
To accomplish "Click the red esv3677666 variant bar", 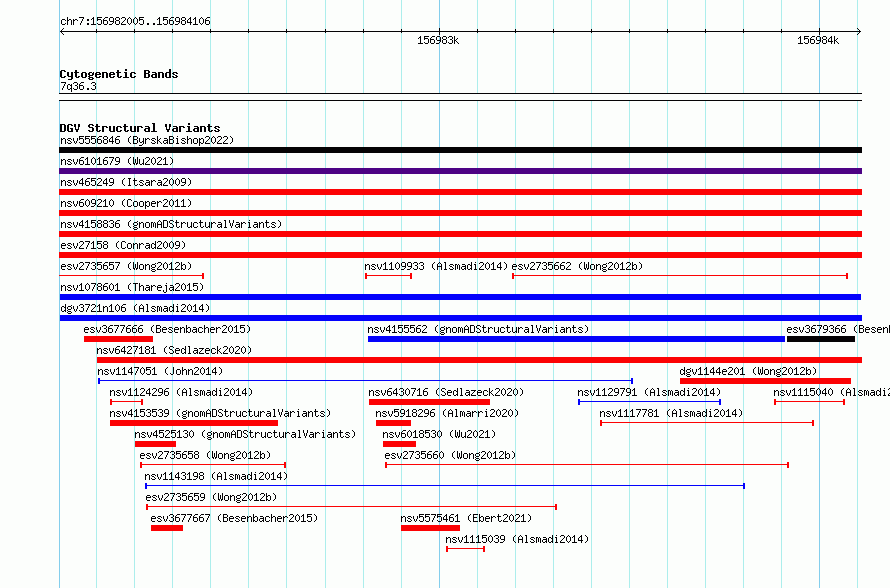I will 119,339.
